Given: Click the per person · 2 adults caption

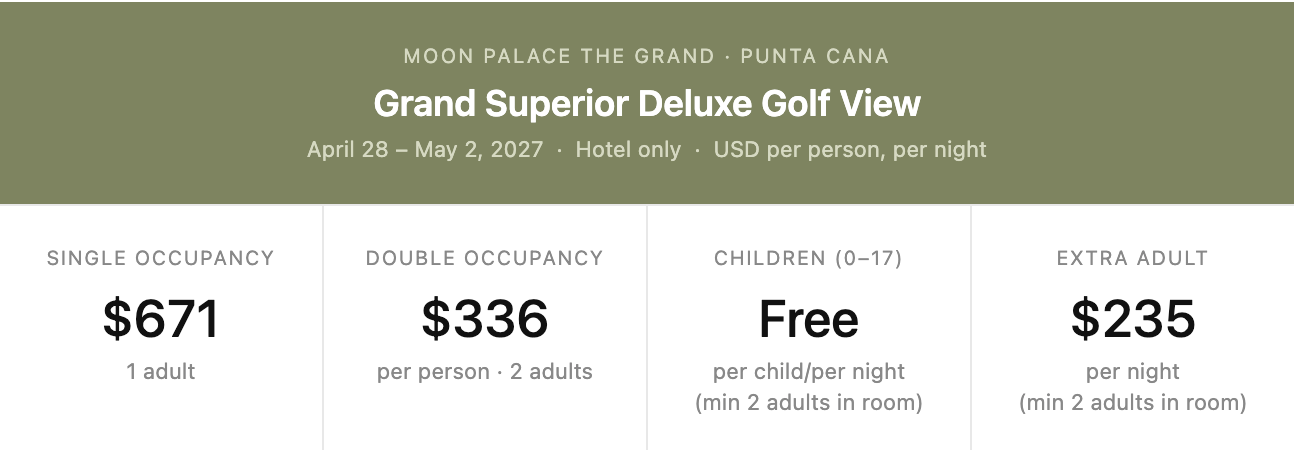Looking at the screenshot, I should point(485,372).
